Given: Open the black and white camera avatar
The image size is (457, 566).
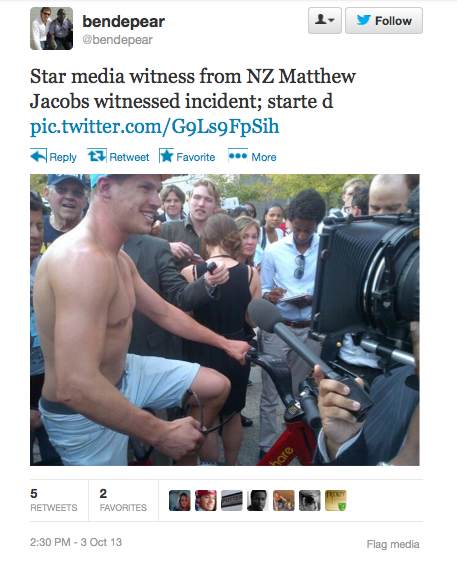Looking at the screenshot, I should click(309, 500).
